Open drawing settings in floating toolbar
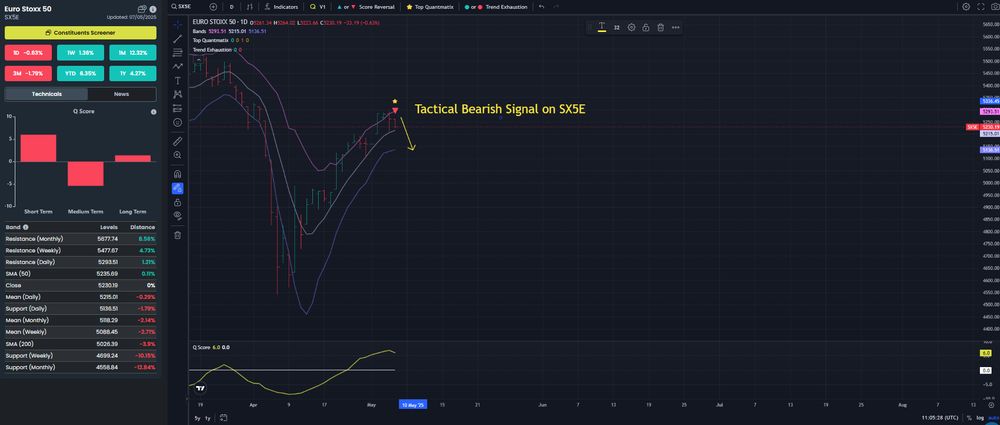This screenshot has height=425, width=1000. (x=631, y=27)
